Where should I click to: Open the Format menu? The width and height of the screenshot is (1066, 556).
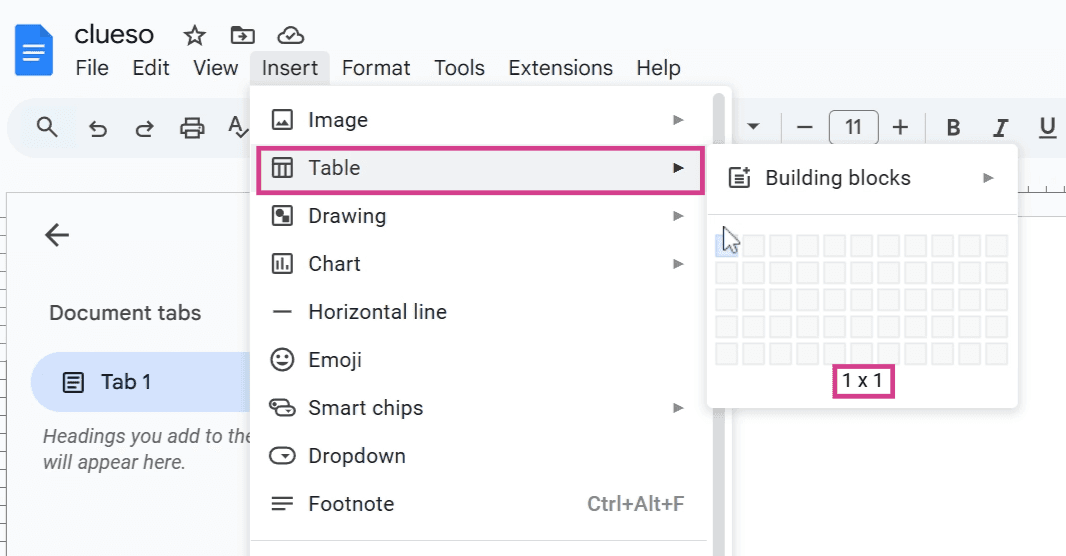pos(376,68)
